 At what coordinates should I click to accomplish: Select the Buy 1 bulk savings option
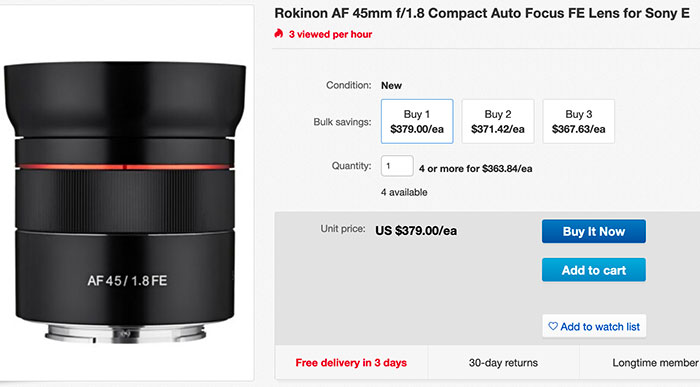tap(417, 121)
